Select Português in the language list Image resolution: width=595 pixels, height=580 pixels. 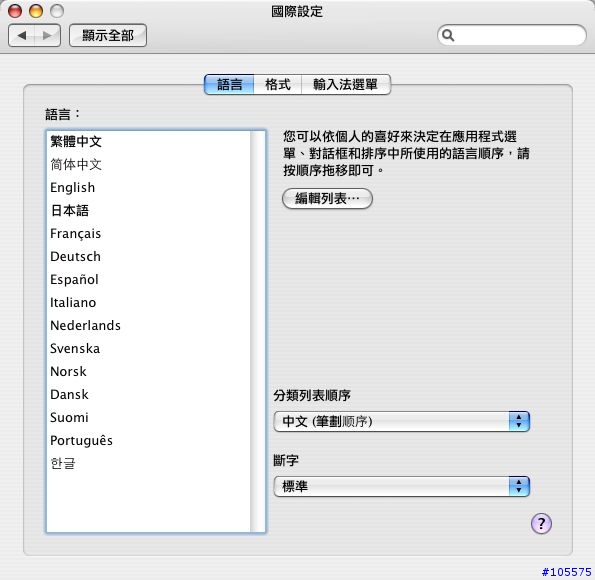point(148,440)
